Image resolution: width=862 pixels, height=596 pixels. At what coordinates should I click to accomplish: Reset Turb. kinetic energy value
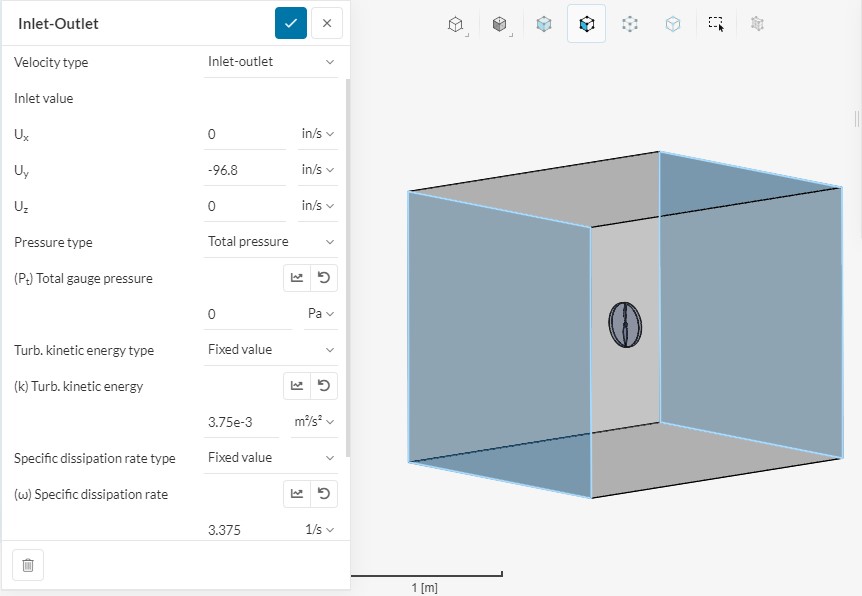(x=324, y=385)
